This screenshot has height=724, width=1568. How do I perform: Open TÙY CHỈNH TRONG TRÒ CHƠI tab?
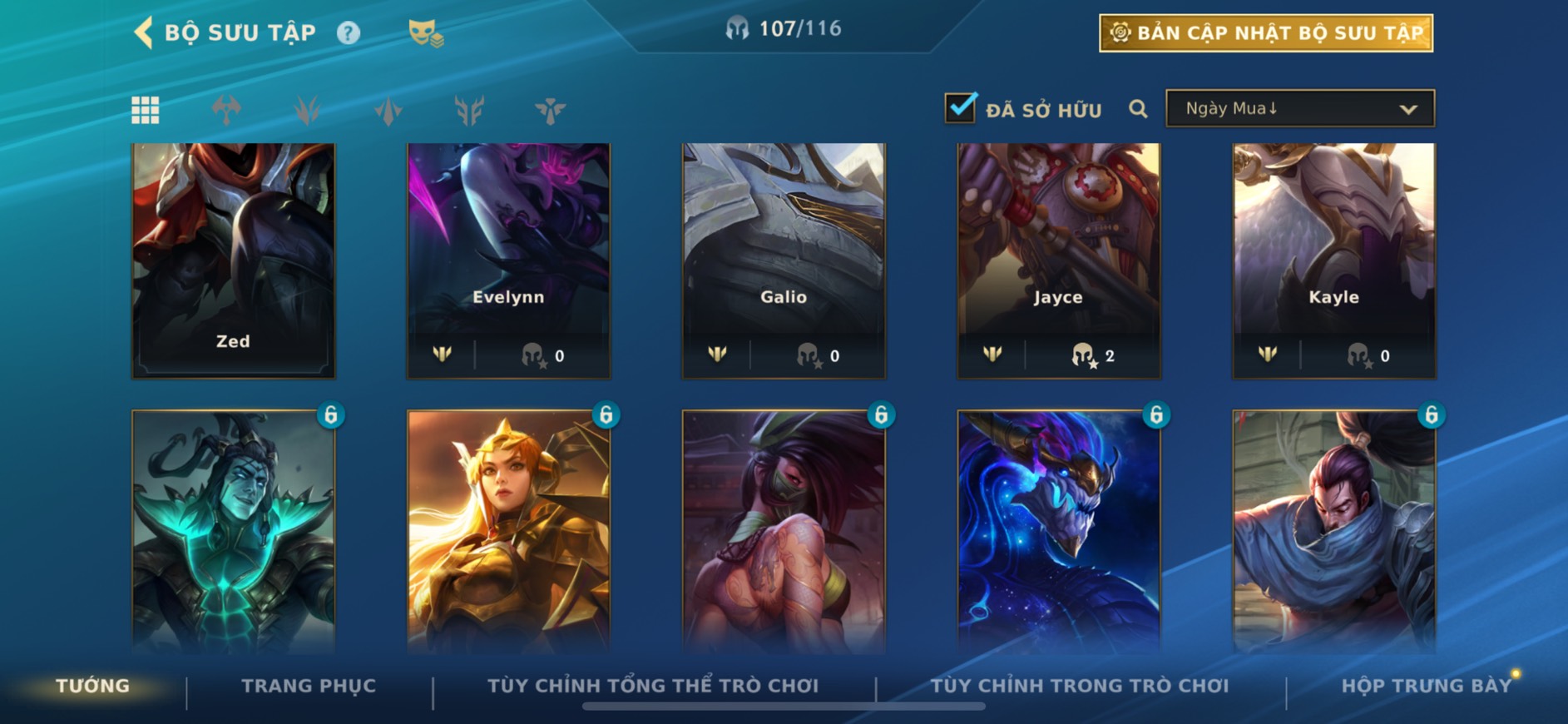[1079, 686]
